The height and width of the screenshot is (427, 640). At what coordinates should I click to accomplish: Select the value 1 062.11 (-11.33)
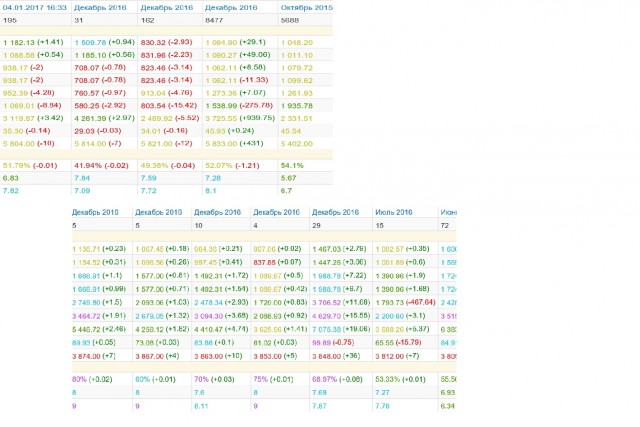(237, 80)
